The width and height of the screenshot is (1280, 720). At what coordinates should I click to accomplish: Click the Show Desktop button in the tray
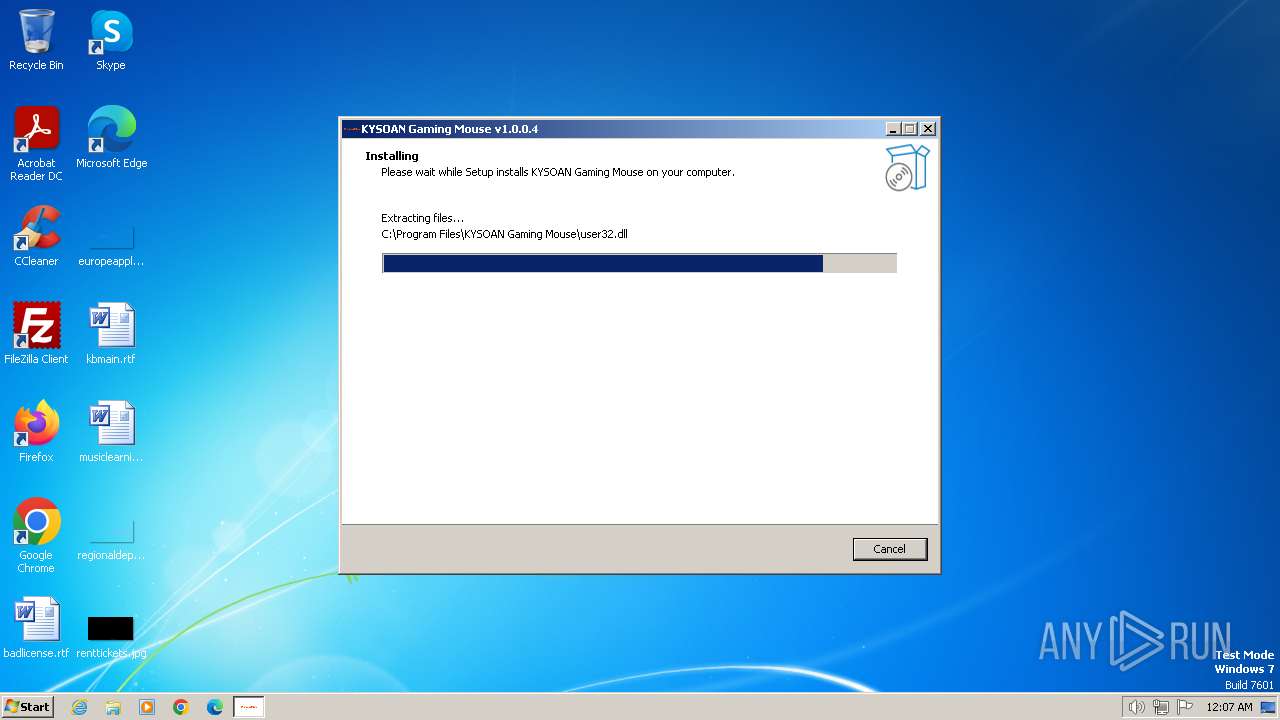coord(1269,707)
